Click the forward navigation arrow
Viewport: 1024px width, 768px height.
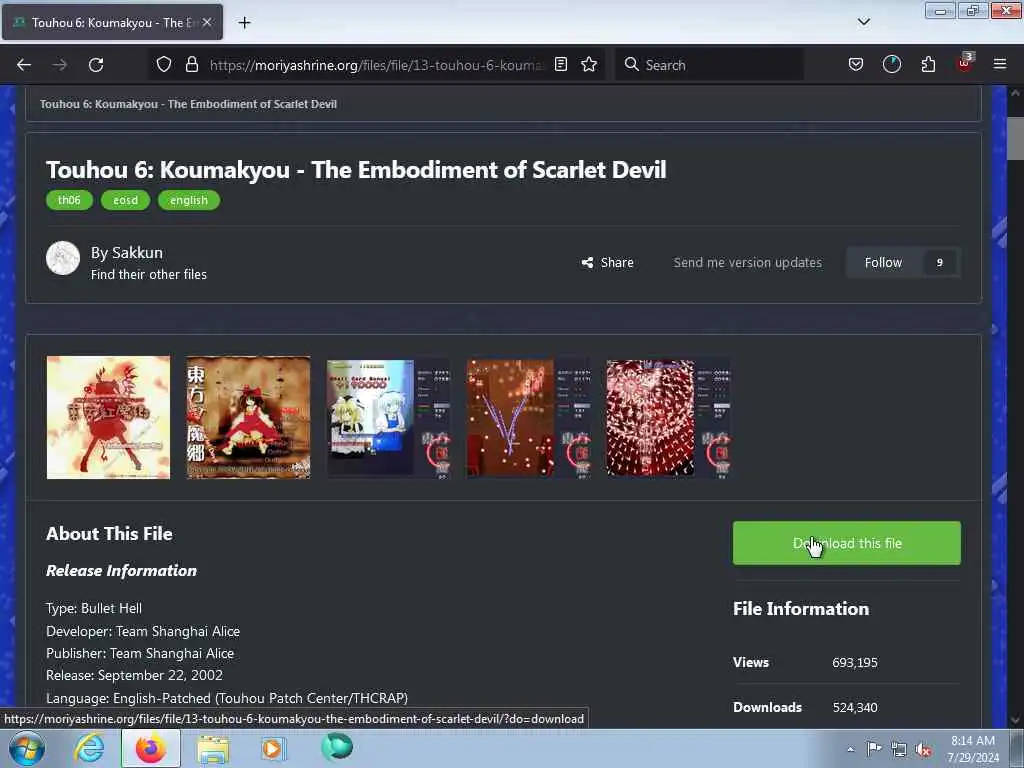(59, 65)
